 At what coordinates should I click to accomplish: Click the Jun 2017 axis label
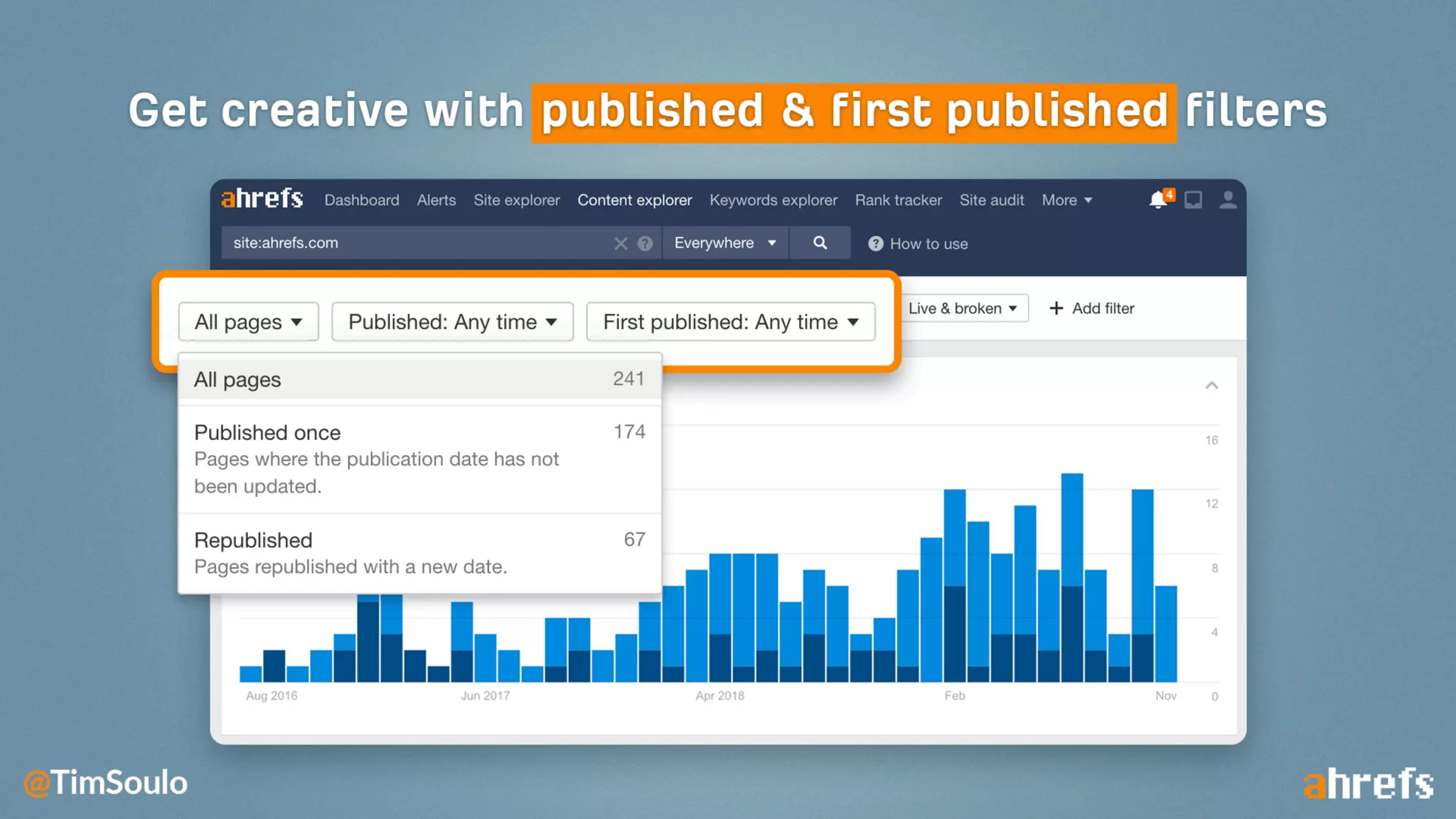pos(485,695)
